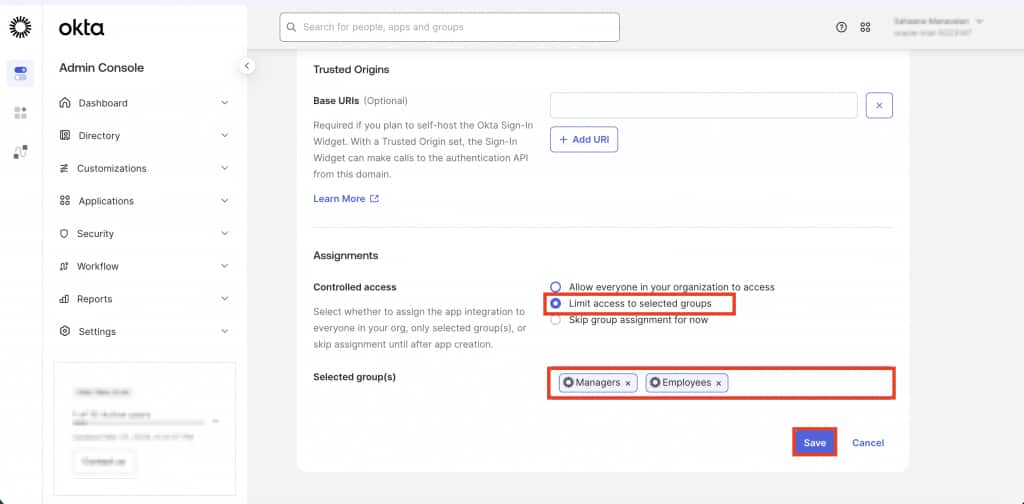Click the okta wordmark
Screen dimensions: 1024x504
coord(81,27)
